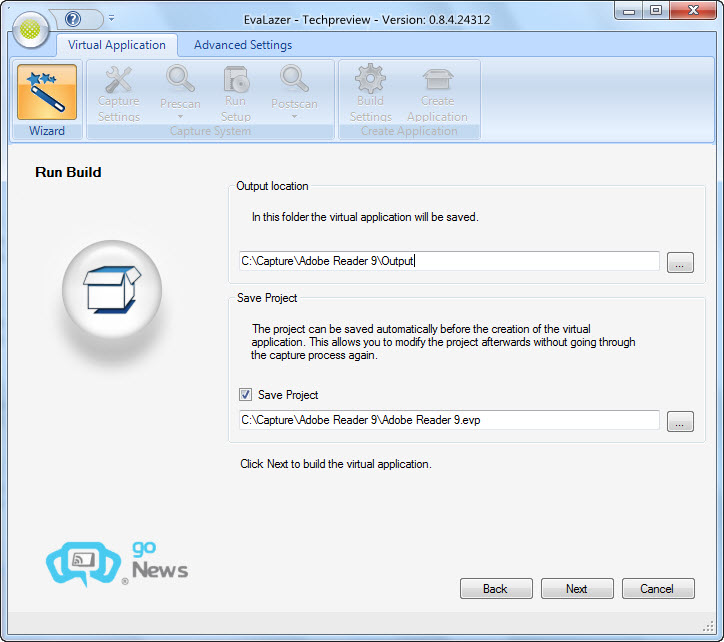Minimize the EvaLazer window

point(628,11)
